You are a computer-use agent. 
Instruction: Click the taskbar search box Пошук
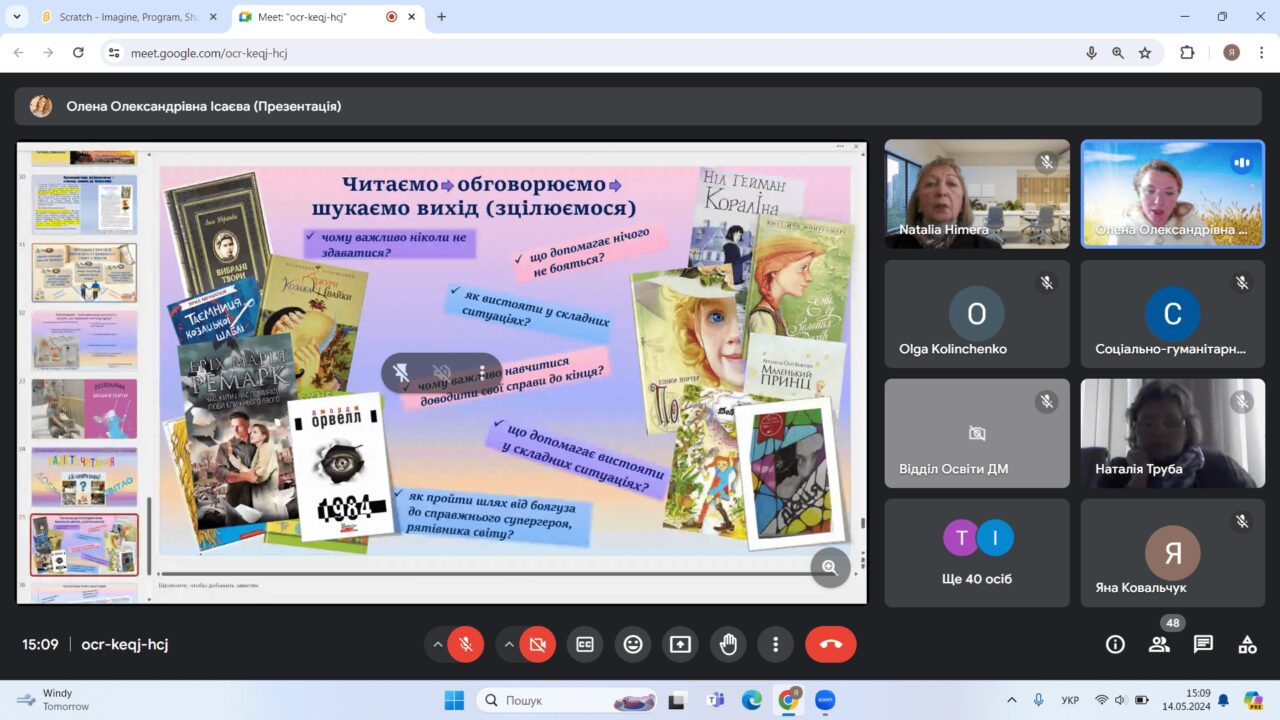(566, 700)
